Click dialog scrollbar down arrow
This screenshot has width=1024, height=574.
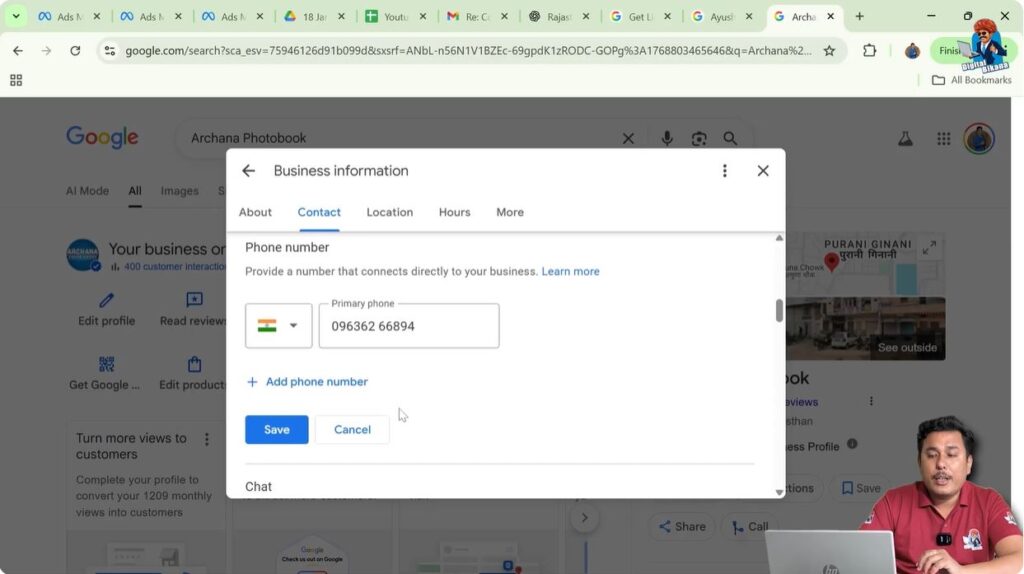[x=779, y=492]
